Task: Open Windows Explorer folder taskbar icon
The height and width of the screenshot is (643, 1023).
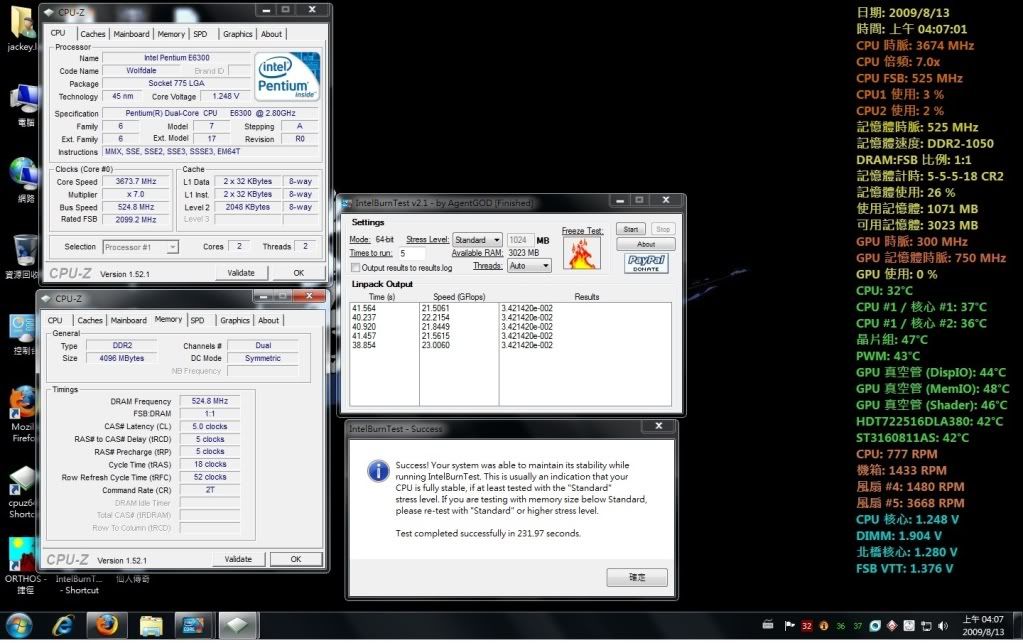Action: coord(151,626)
